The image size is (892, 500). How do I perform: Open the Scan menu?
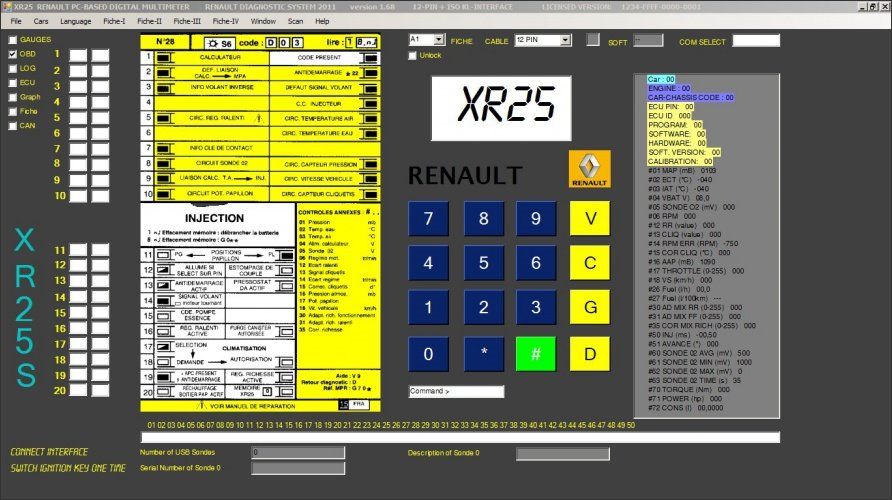pyautogui.click(x=295, y=21)
